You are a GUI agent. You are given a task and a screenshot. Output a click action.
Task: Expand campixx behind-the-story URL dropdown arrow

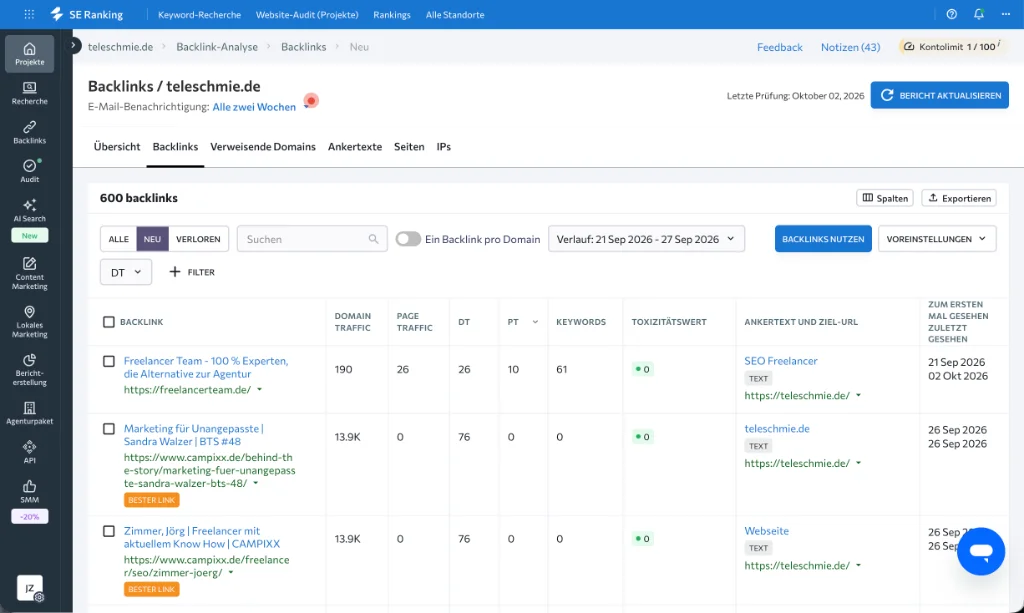pos(255,484)
